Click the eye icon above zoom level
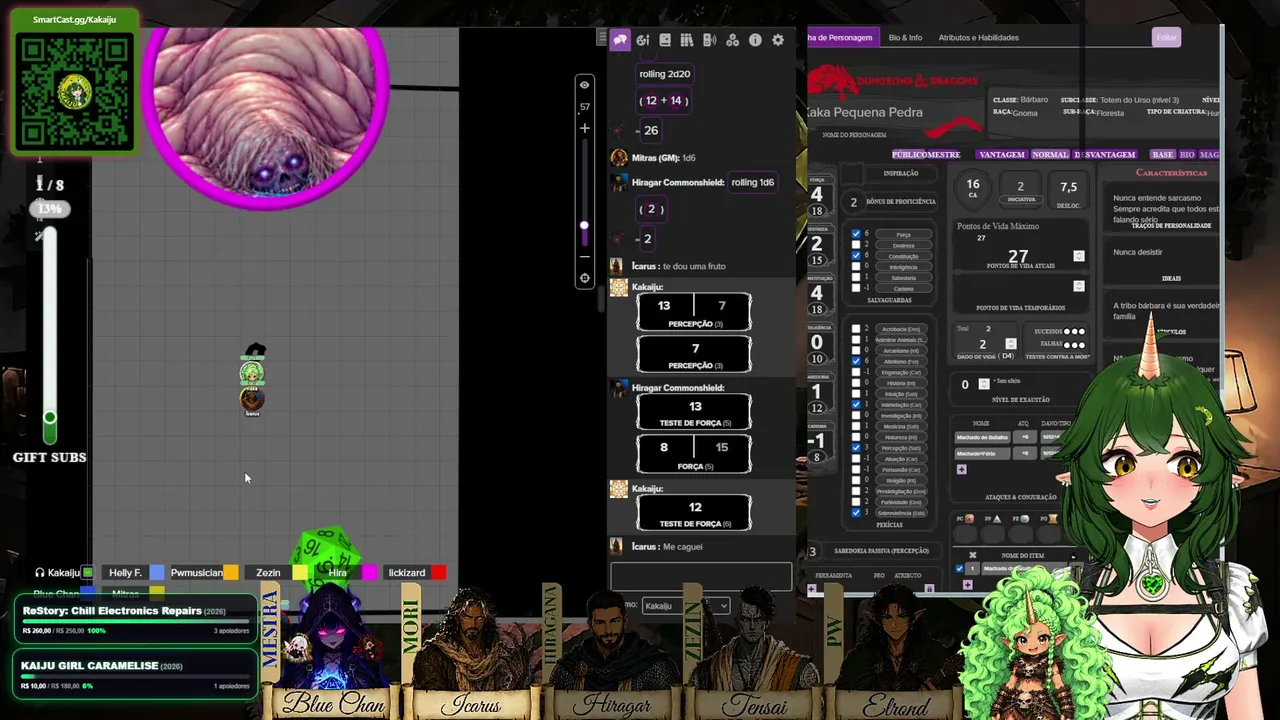The image size is (1280, 720). (x=585, y=85)
